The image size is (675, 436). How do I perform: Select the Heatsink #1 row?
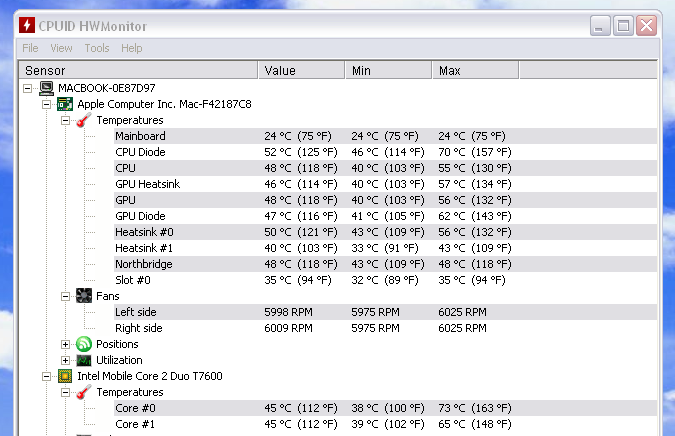pyautogui.click(x=385, y=248)
